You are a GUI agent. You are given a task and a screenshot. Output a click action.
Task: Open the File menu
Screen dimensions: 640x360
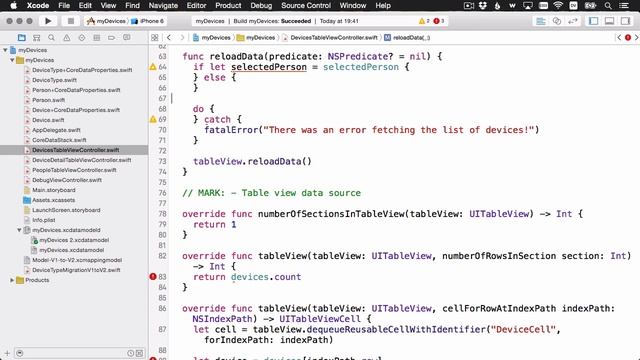pos(64,6)
